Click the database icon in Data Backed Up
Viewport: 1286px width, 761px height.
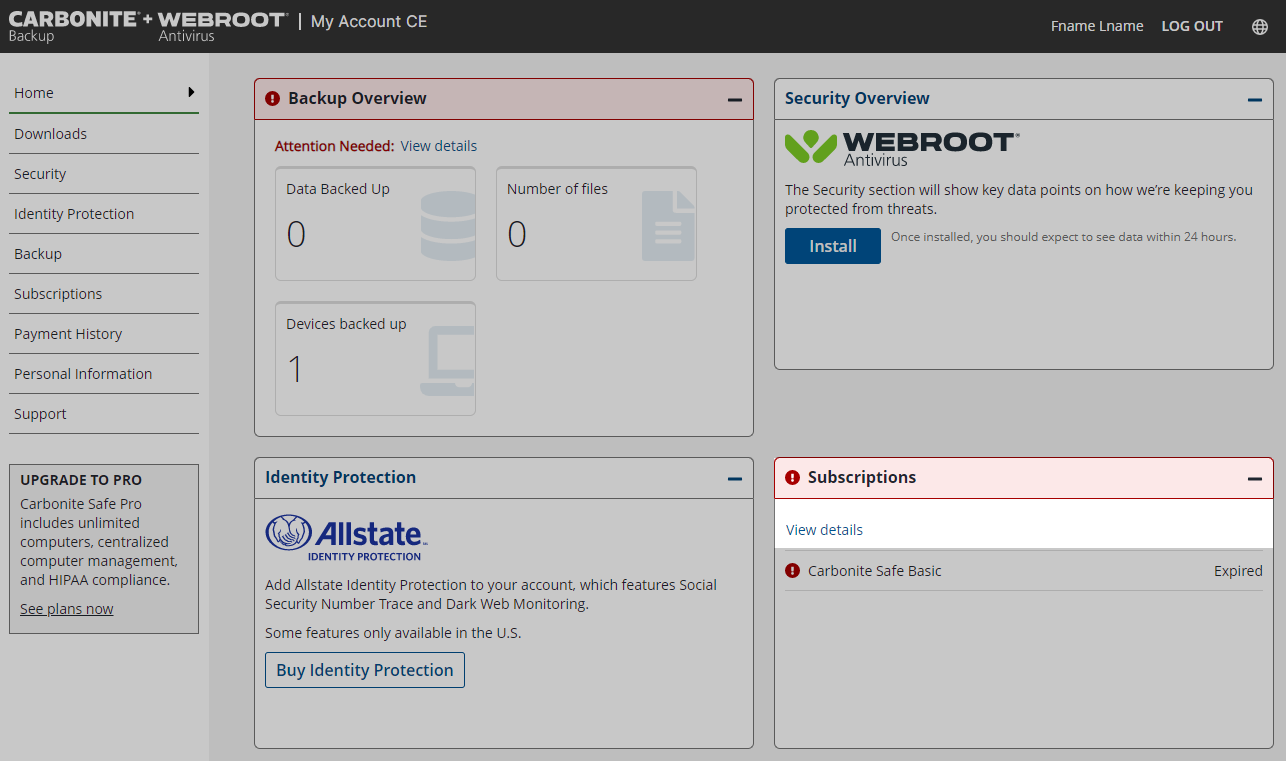pyautogui.click(x=447, y=226)
